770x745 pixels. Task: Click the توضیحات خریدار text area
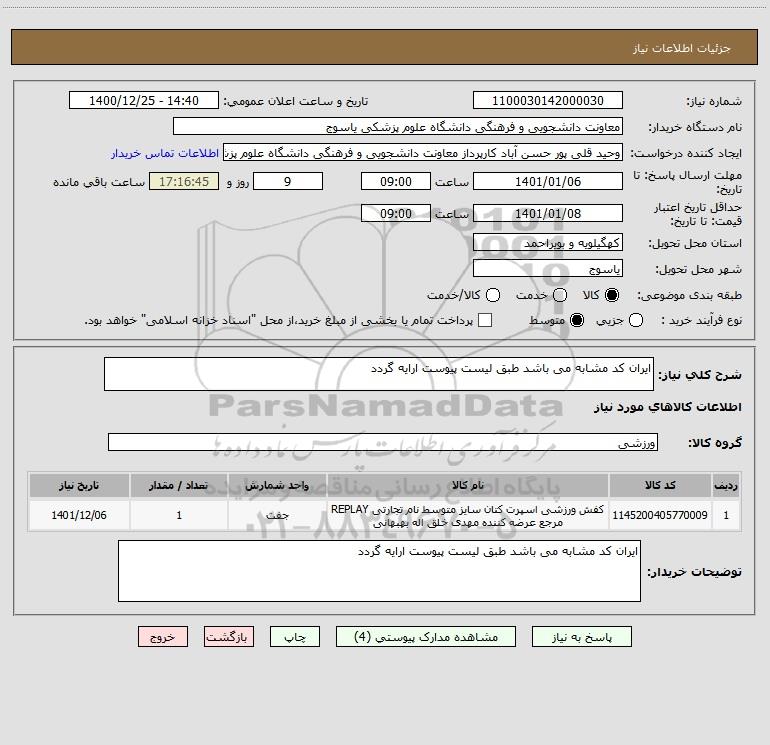[379, 571]
